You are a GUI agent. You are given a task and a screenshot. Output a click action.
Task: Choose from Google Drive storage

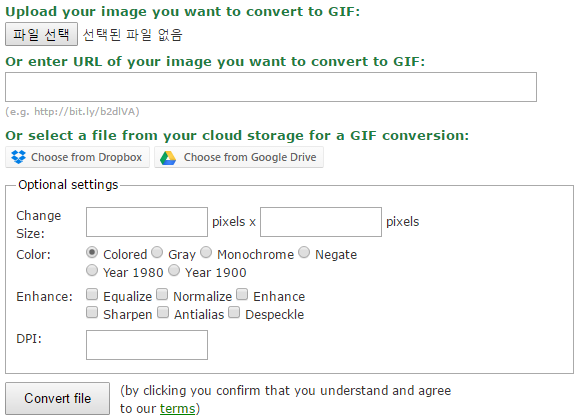[x=239, y=157]
